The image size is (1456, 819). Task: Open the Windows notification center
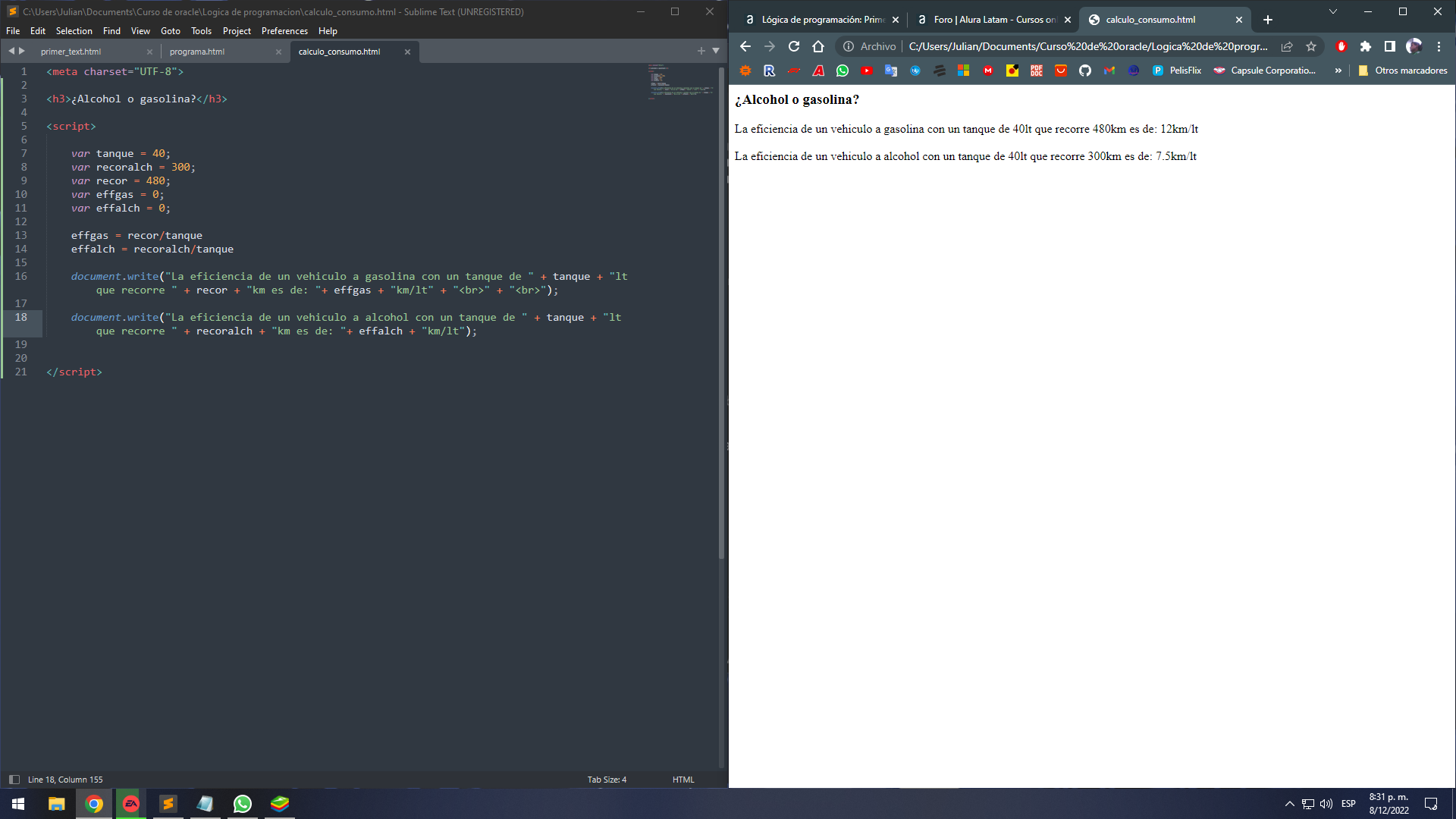click(x=1431, y=804)
